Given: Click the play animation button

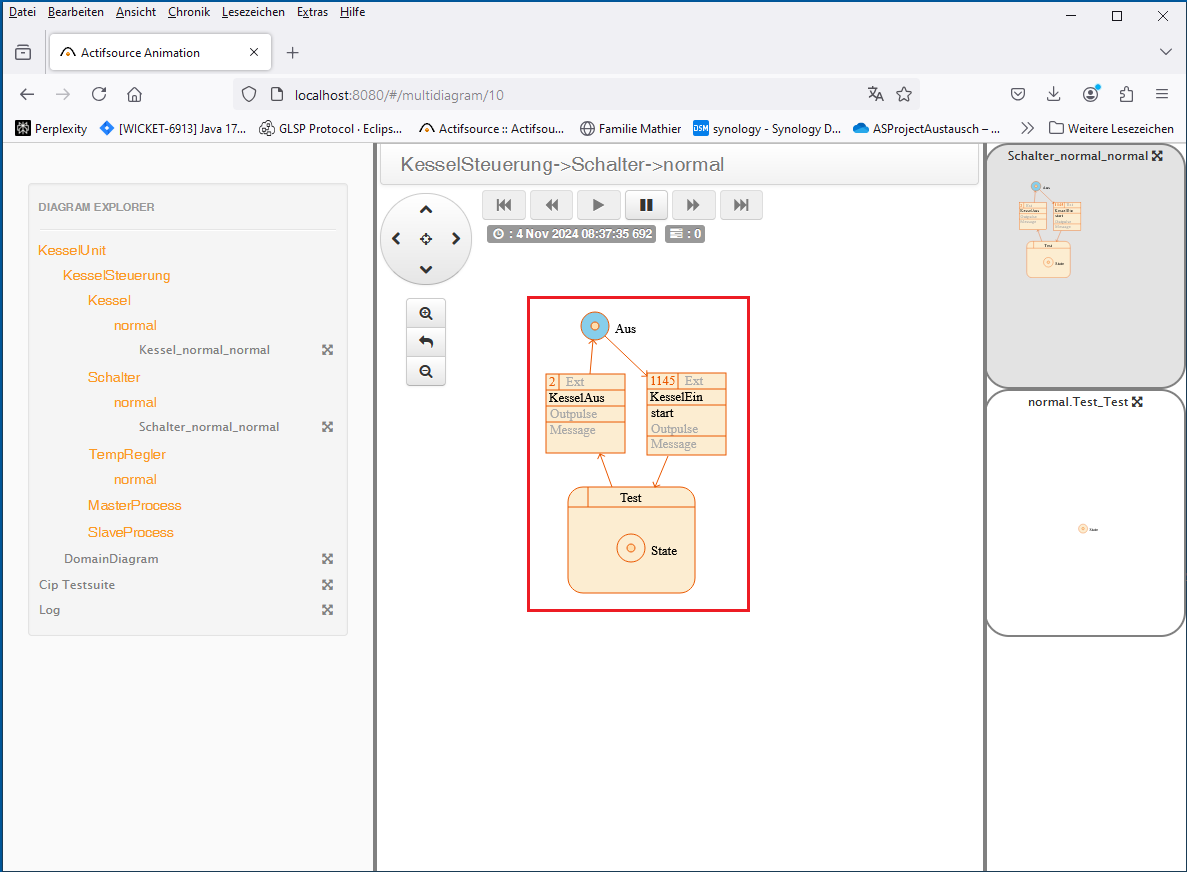Looking at the screenshot, I should point(598,205).
